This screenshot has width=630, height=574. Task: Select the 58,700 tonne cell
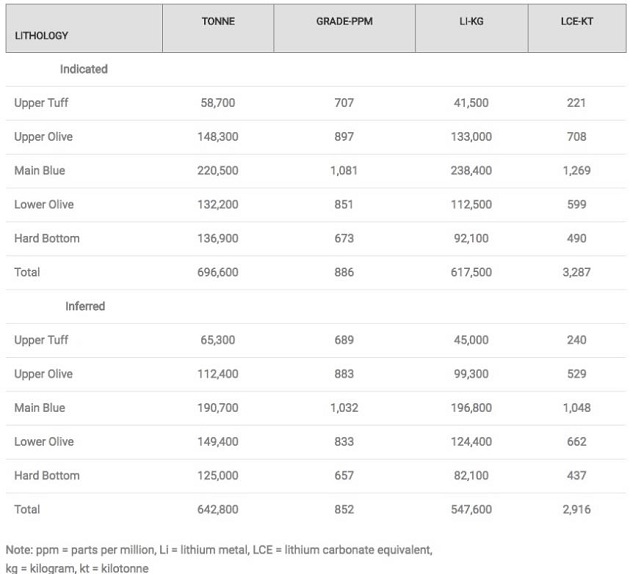pyautogui.click(x=218, y=103)
